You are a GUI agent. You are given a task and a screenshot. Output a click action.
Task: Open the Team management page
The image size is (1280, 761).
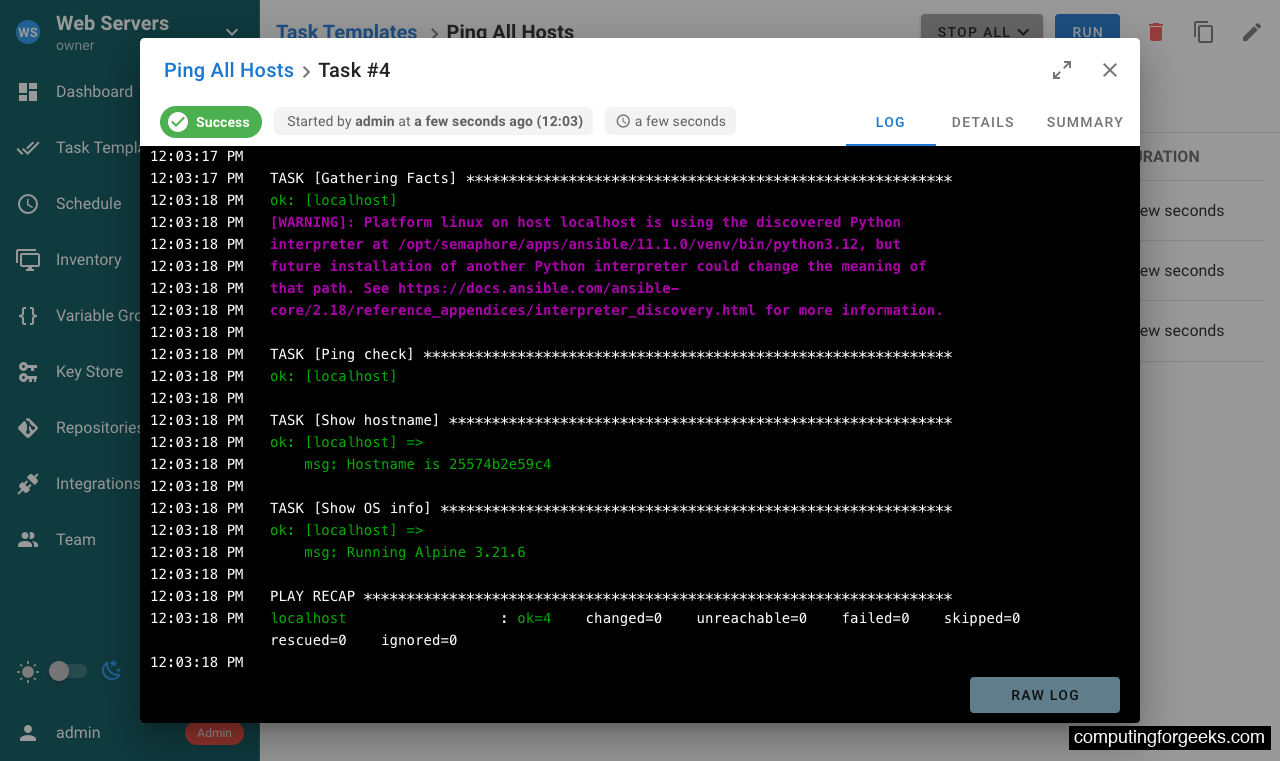click(75, 539)
